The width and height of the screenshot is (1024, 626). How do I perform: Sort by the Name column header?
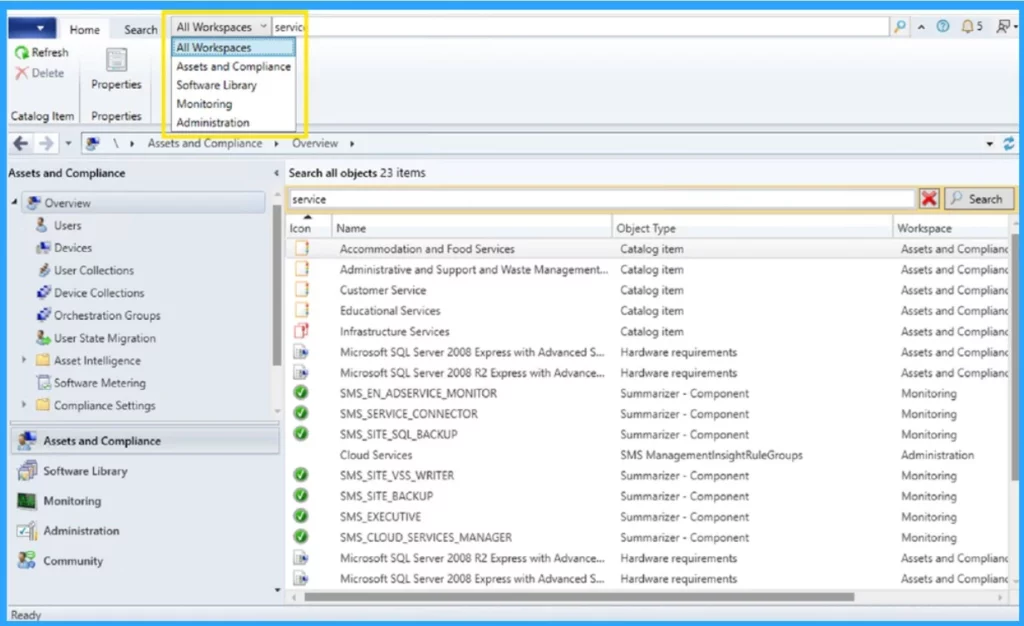pyautogui.click(x=472, y=228)
